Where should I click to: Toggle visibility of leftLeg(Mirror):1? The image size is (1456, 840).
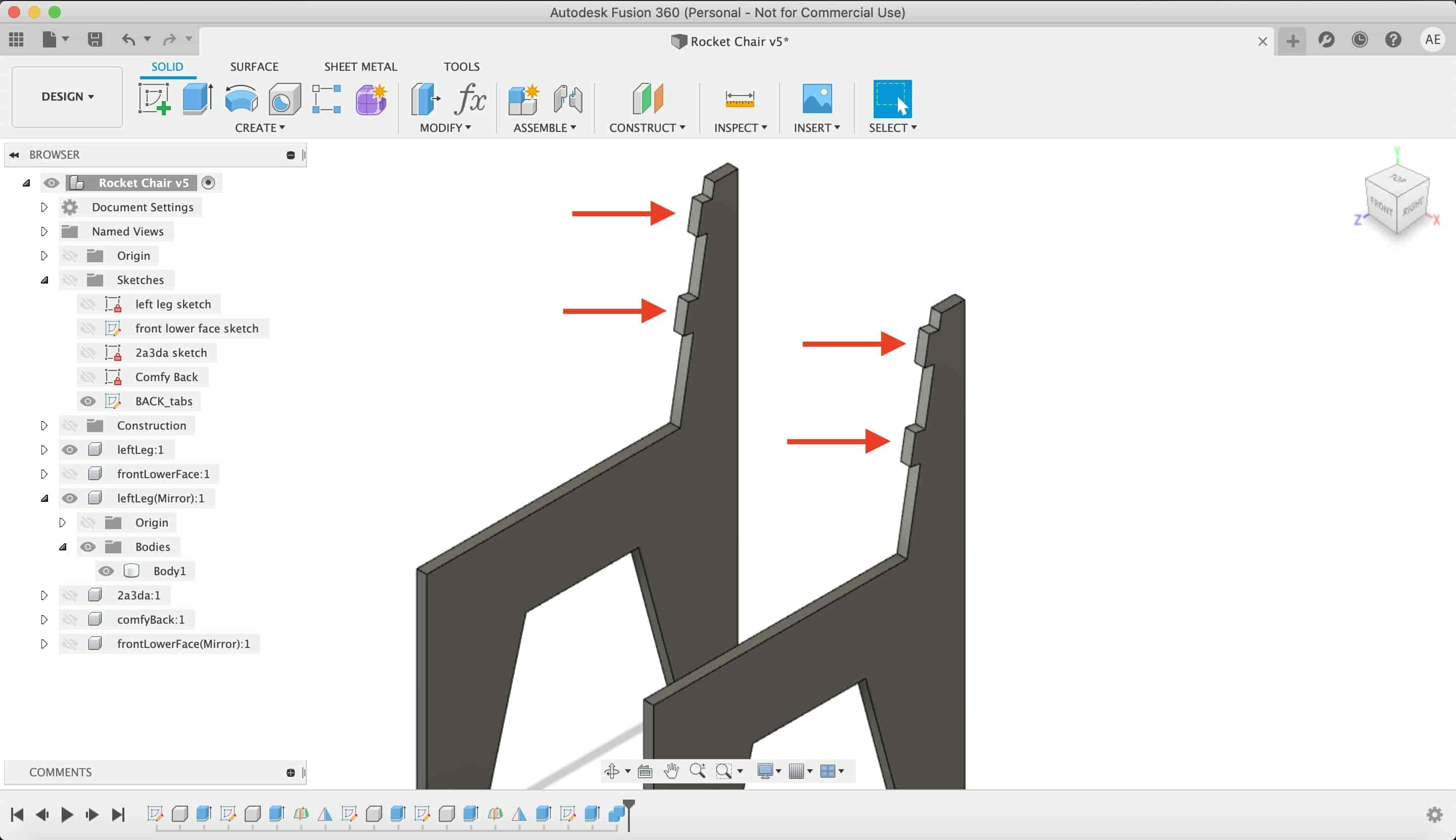point(70,498)
